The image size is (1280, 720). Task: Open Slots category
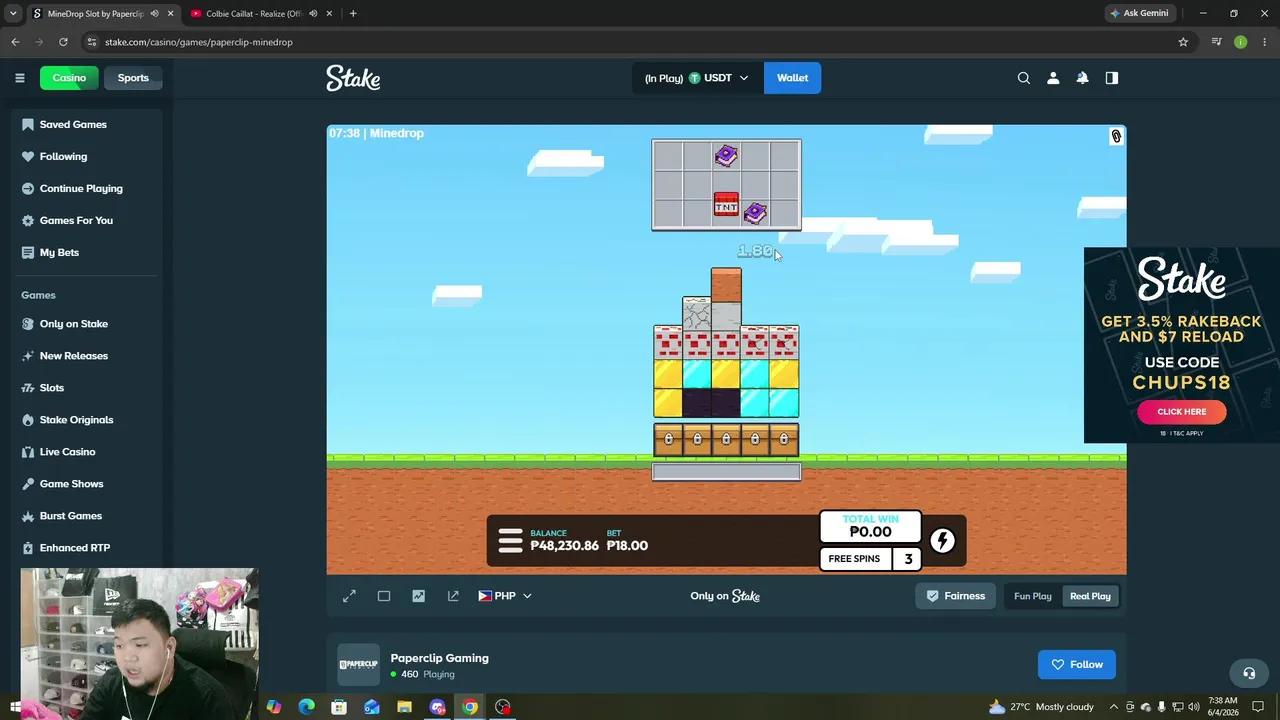[x=51, y=388]
